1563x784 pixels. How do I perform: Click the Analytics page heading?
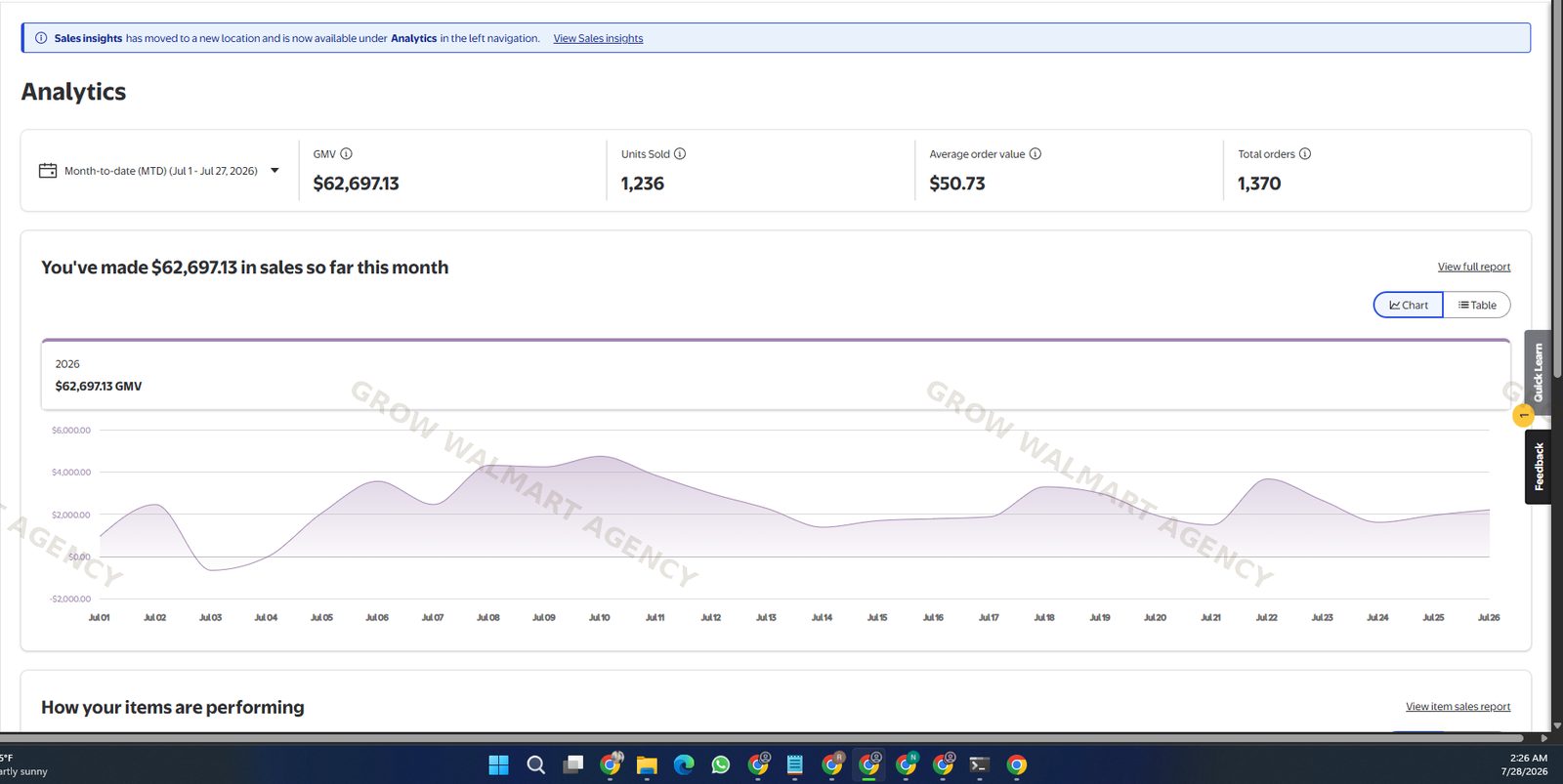click(74, 92)
